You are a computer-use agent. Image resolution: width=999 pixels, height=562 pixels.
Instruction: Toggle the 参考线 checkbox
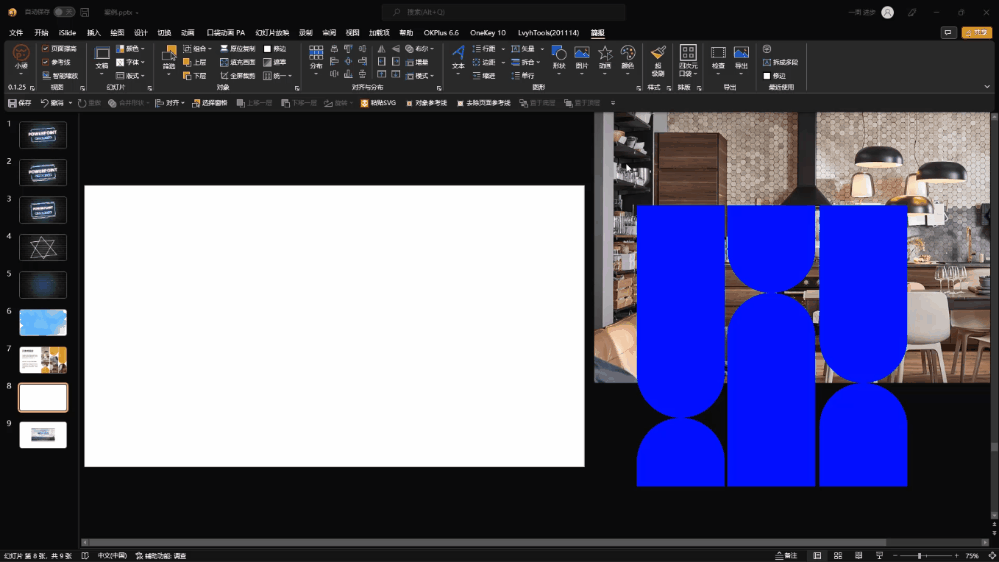coord(45,62)
